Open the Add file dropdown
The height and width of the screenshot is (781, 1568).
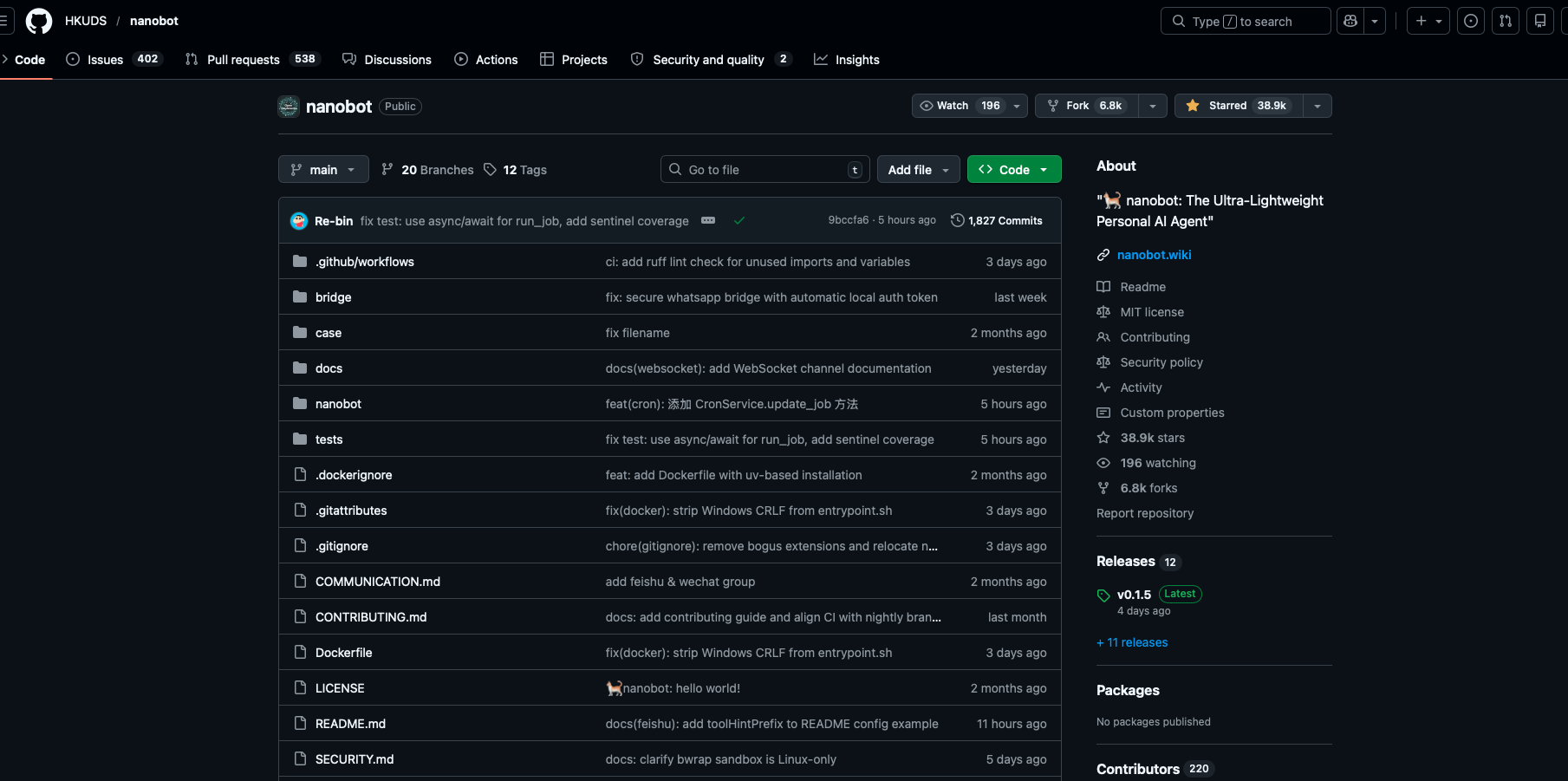coord(919,170)
